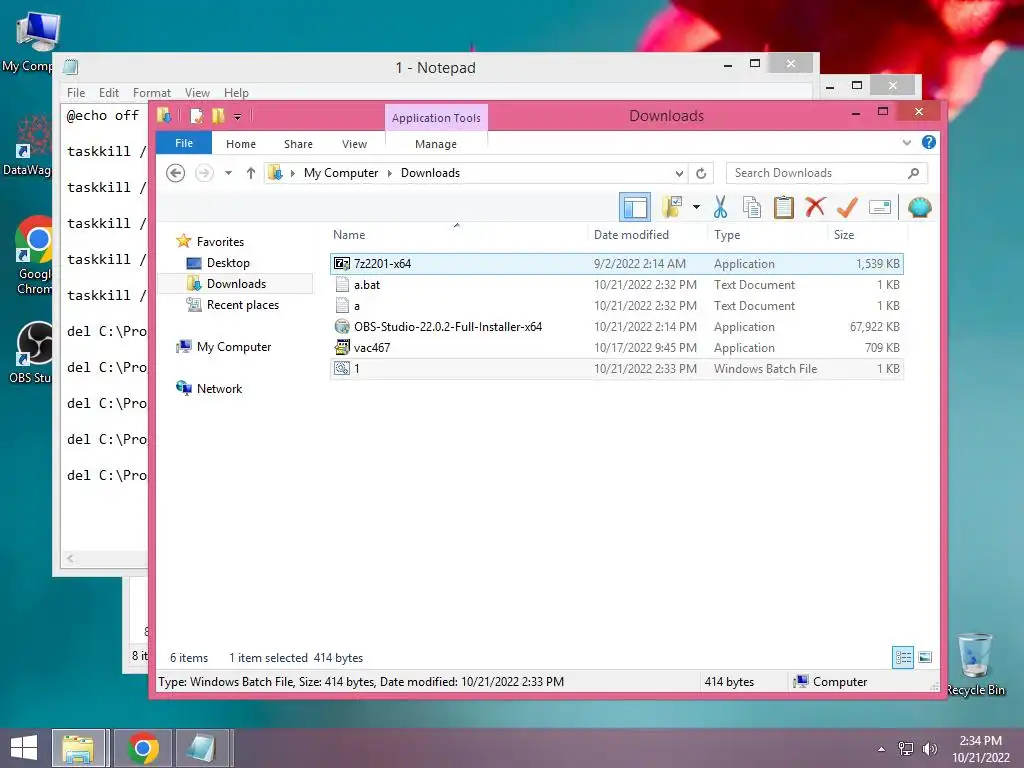Select the vac467 application
Image resolution: width=1024 pixels, height=768 pixels.
tap(617, 347)
